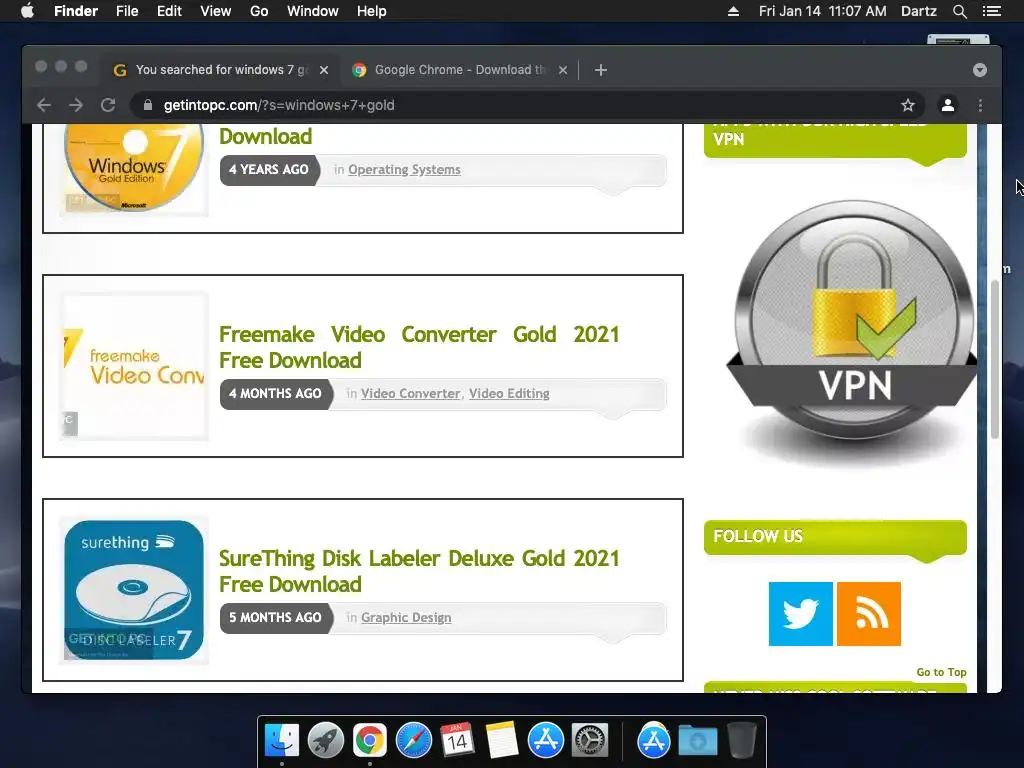Open the Trash in the Dock
Screen dimensions: 1024x768
click(741, 740)
